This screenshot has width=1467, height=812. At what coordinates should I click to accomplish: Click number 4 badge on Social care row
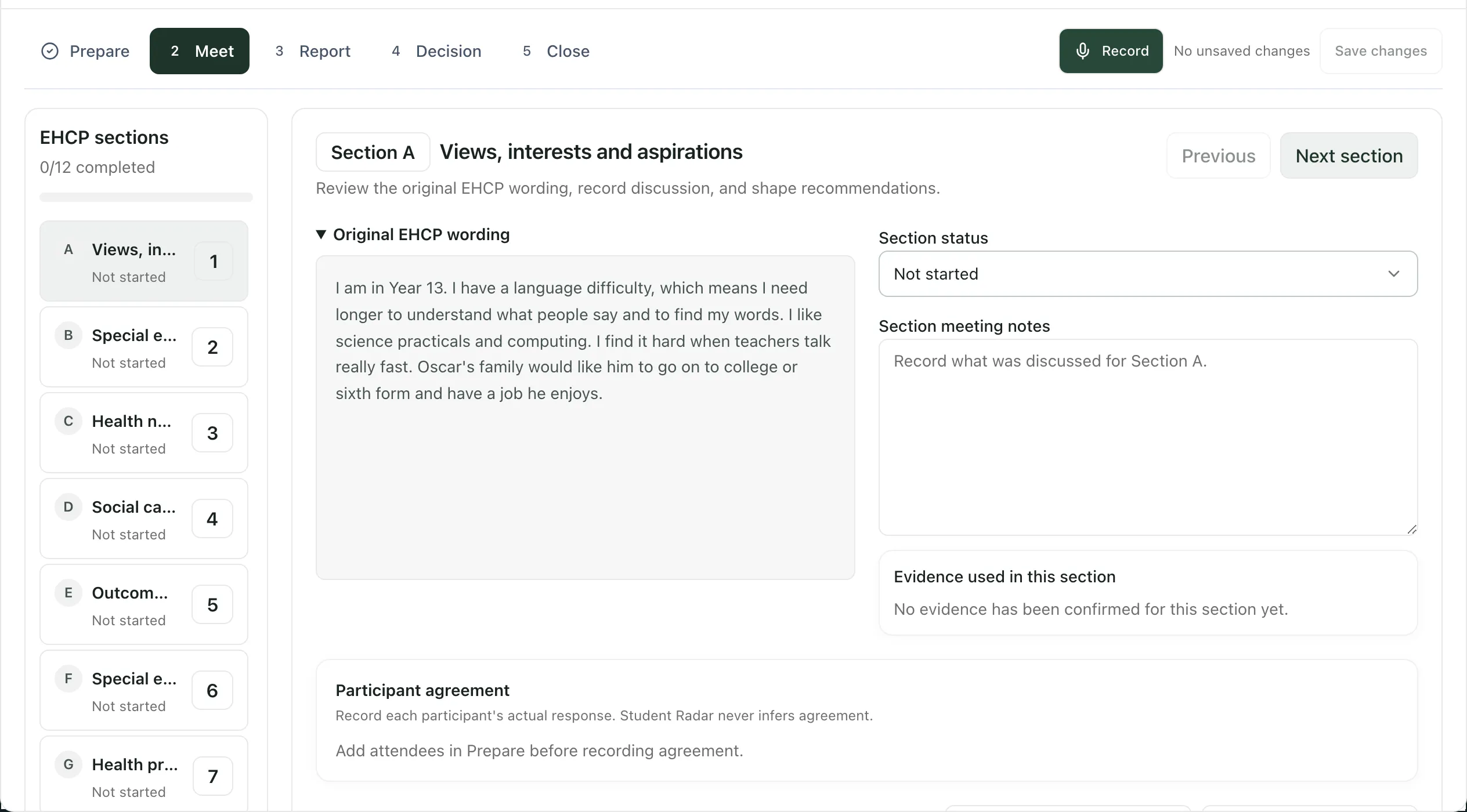click(x=212, y=519)
